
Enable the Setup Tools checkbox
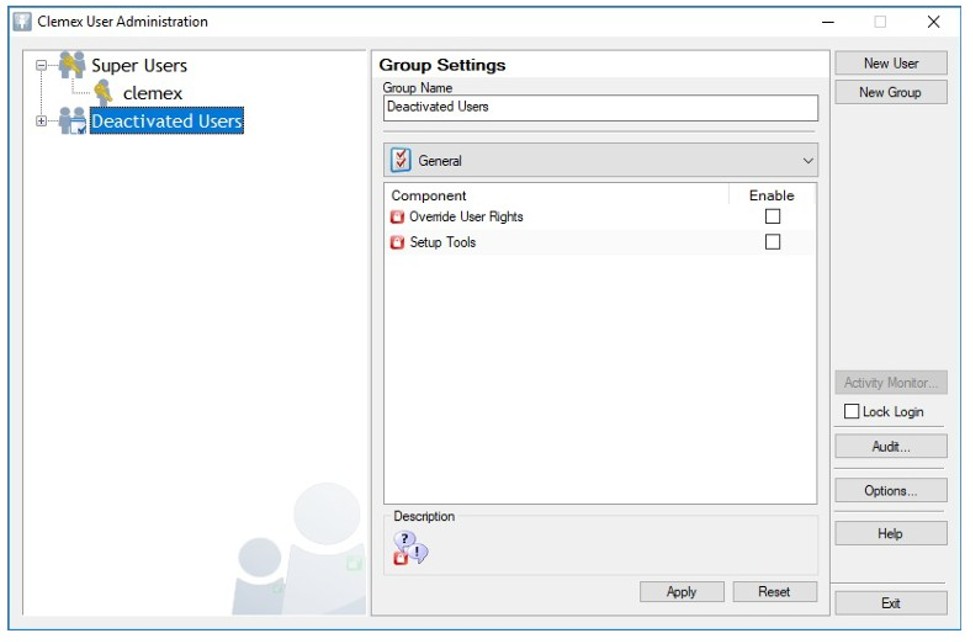pos(772,241)
